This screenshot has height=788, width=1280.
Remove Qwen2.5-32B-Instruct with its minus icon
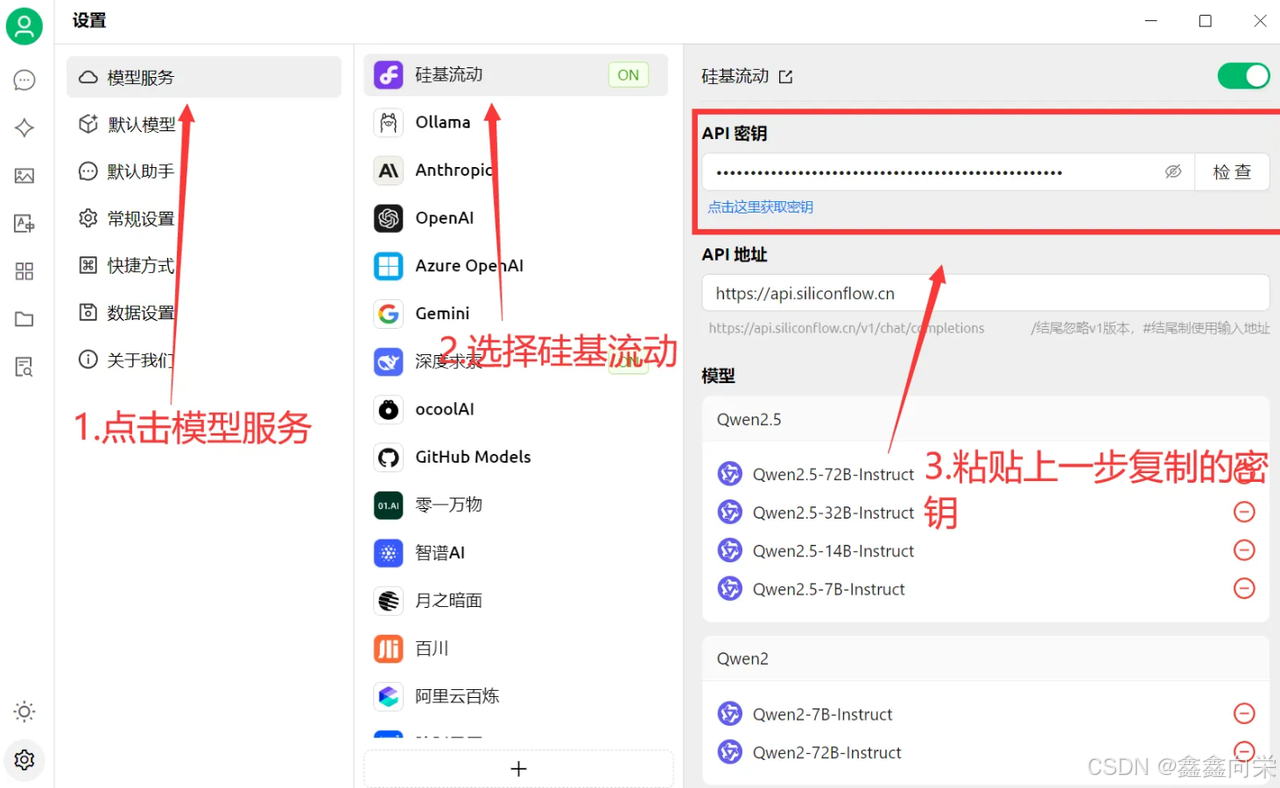(1244, 512)
